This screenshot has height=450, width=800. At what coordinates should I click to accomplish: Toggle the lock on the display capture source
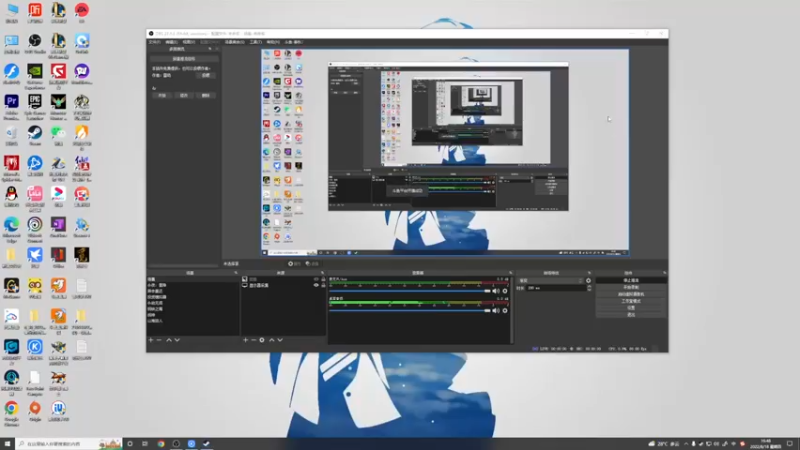323,285
